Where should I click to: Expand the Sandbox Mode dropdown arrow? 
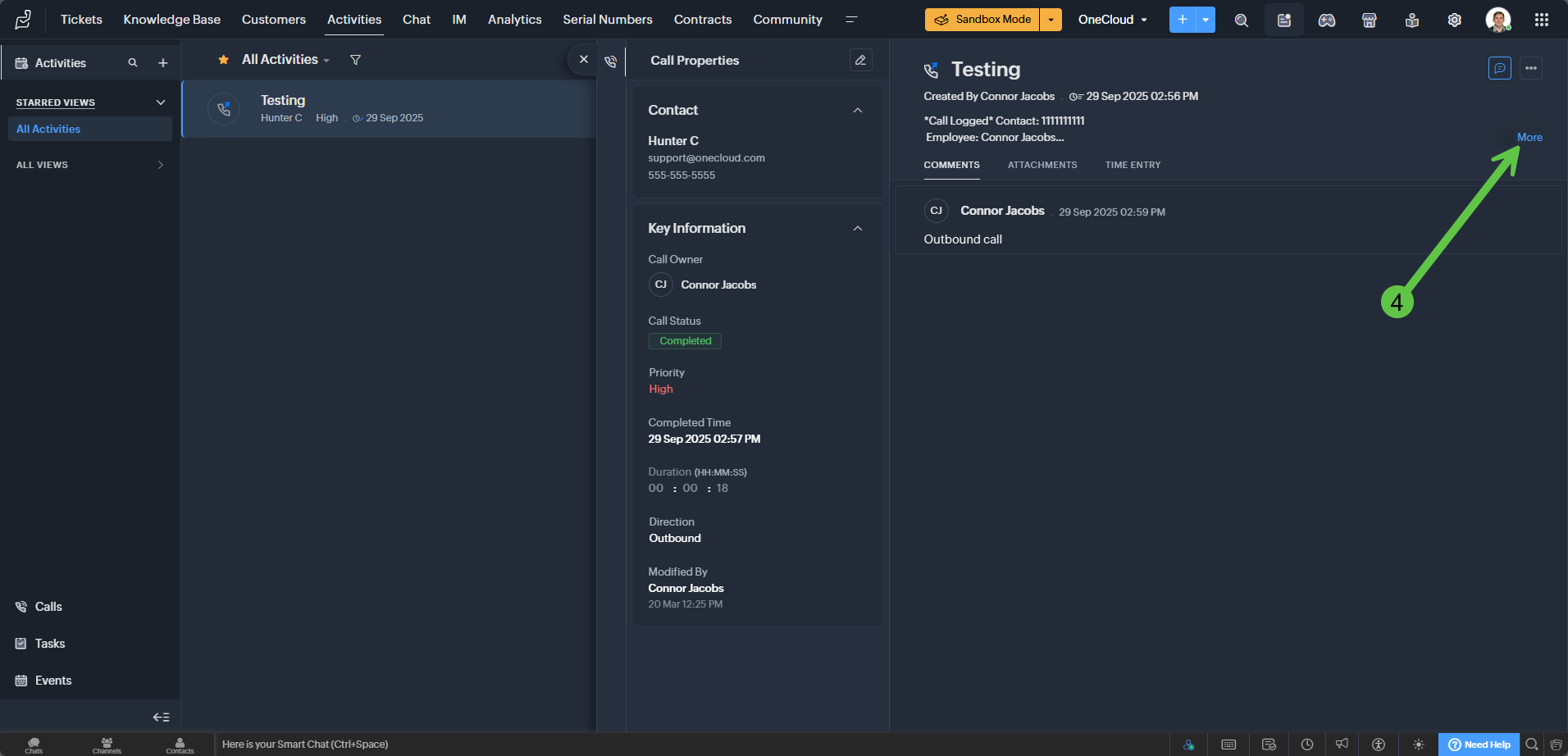[1051, 20]
